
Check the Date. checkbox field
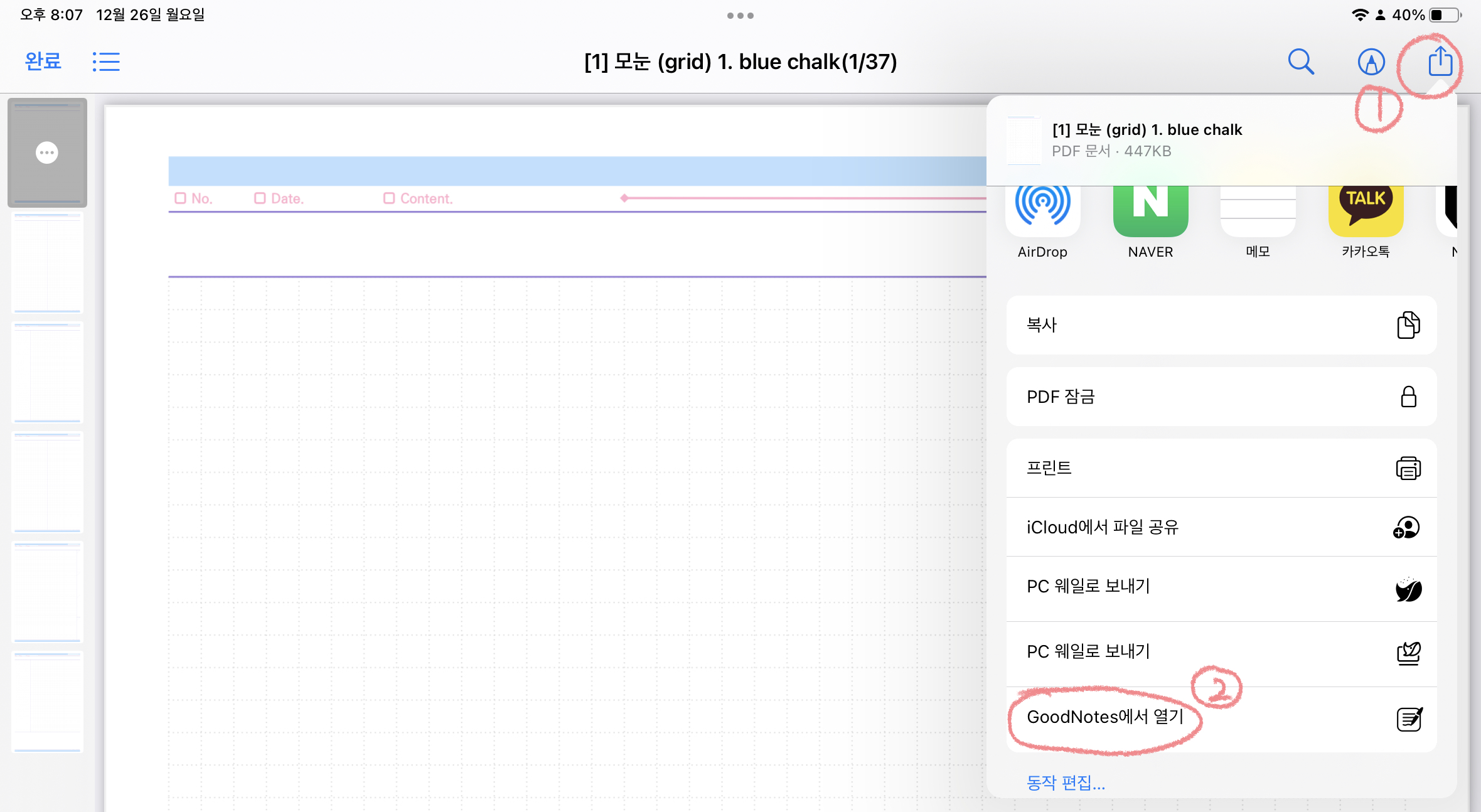[x=259, y=199]
